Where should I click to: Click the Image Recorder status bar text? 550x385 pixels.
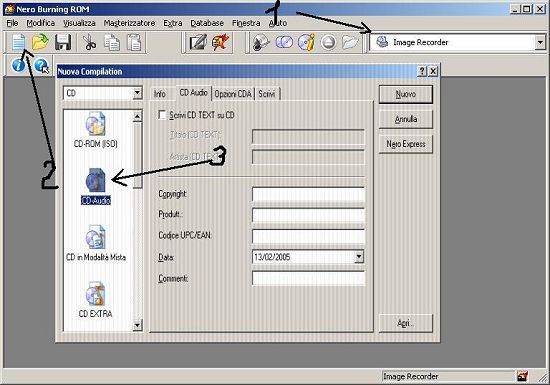tap(411, 376)
